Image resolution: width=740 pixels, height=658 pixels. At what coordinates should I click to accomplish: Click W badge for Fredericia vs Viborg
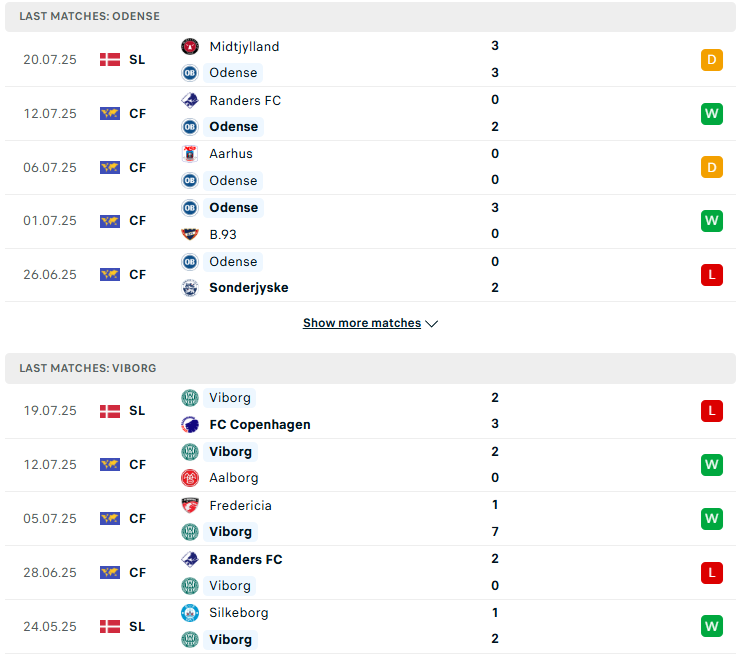click(712, 519)
